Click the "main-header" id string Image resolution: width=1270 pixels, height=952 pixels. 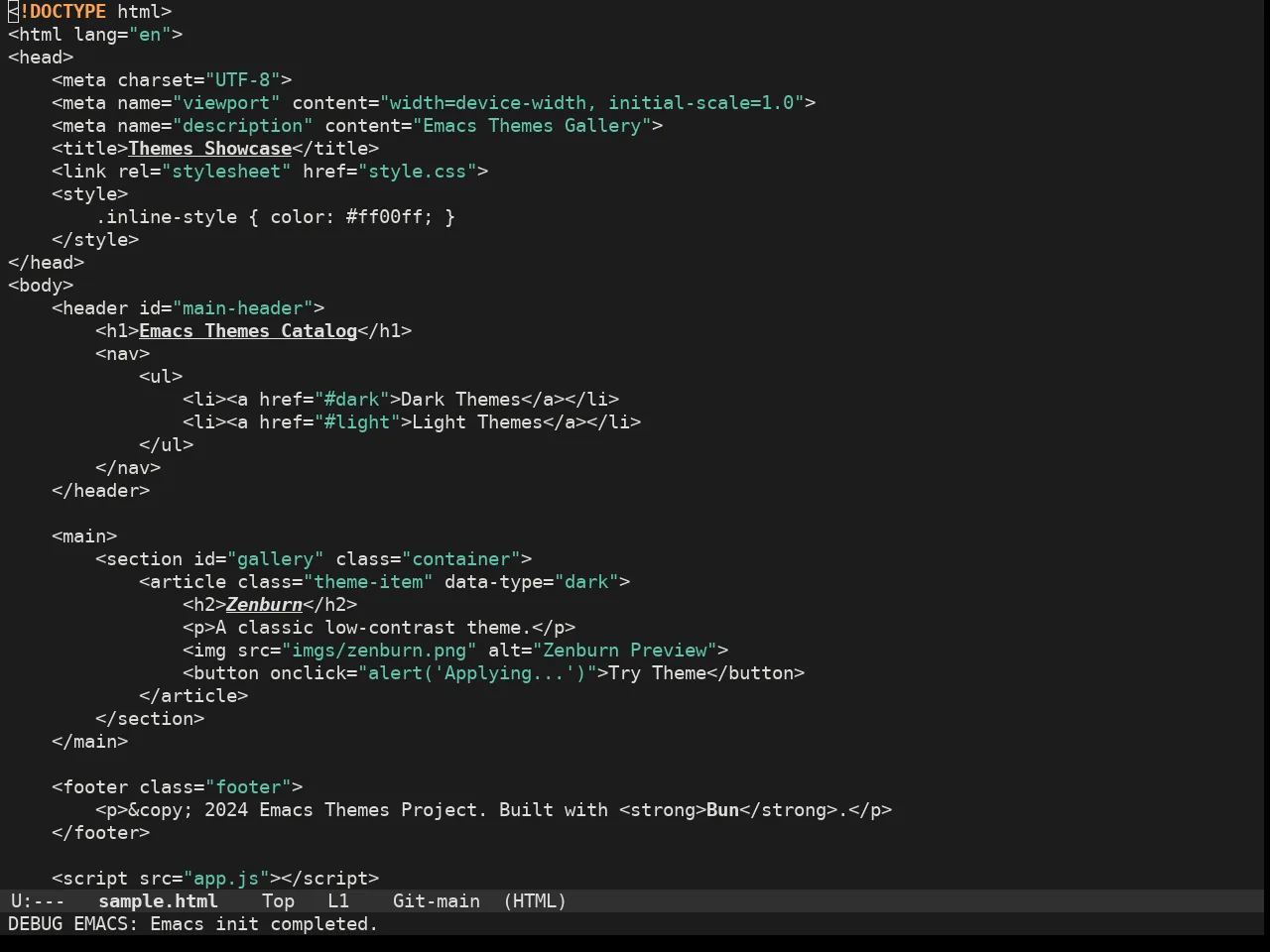click(x=243, y=308)
